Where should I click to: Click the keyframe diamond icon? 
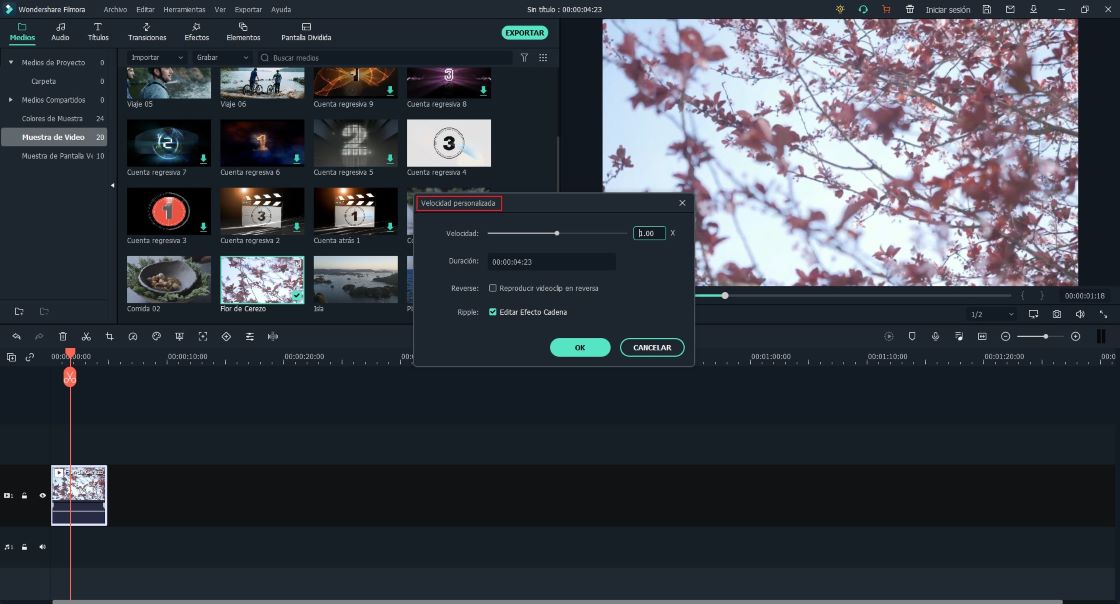(x=226, y=336)
